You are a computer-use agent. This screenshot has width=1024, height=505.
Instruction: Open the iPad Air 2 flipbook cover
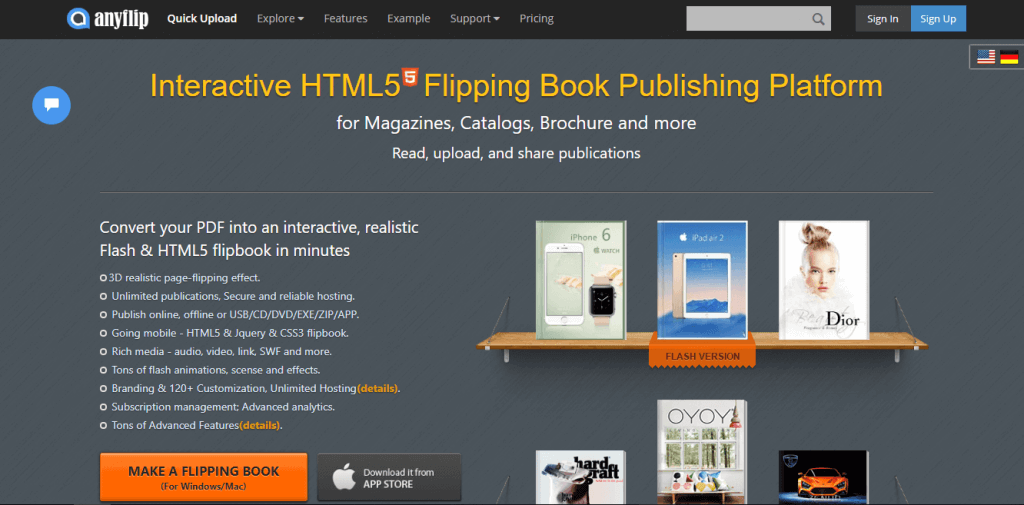[703, 280]
